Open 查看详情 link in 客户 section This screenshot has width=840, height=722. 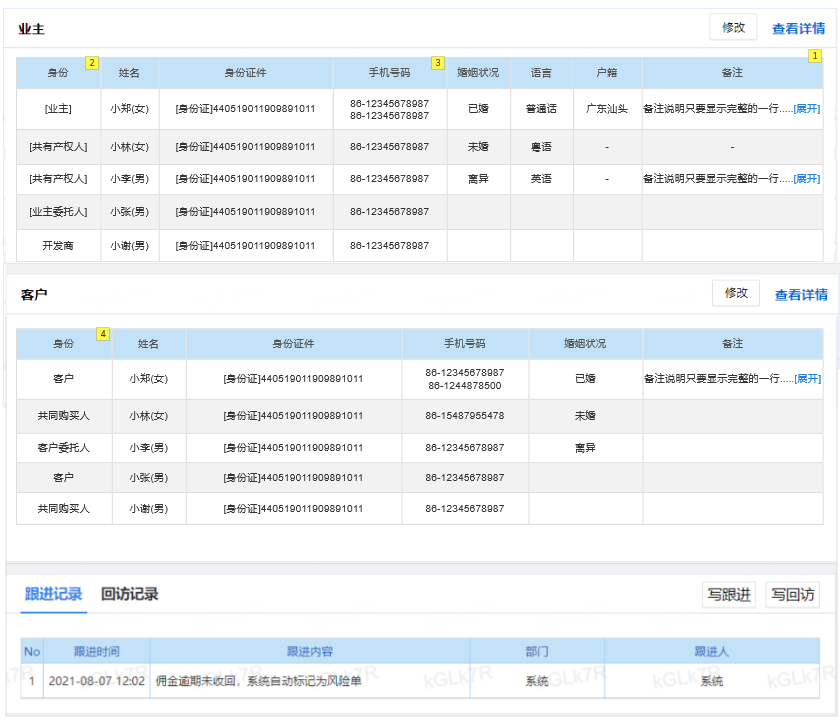click(801, 295)
